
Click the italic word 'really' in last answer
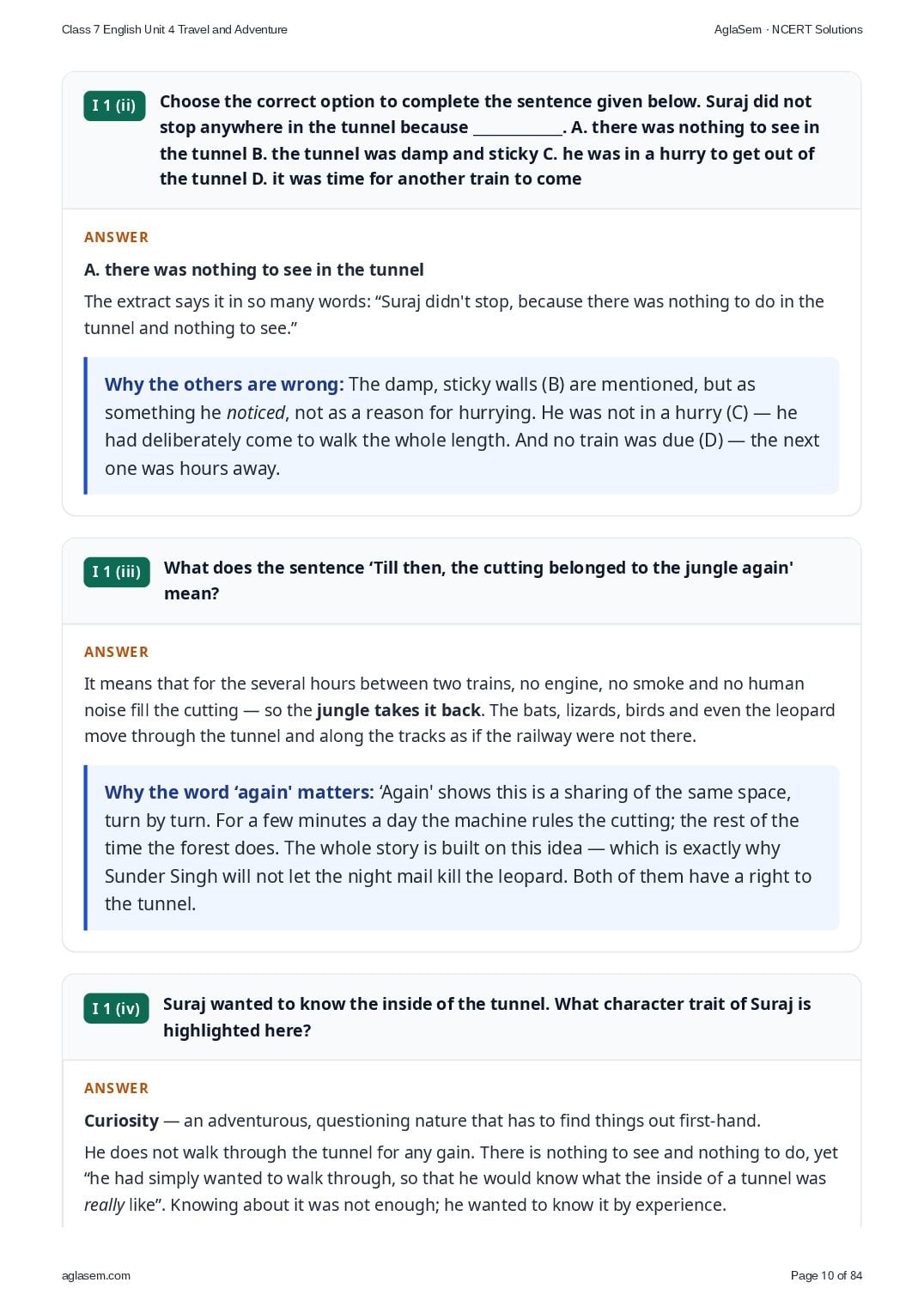[104, 1205]
